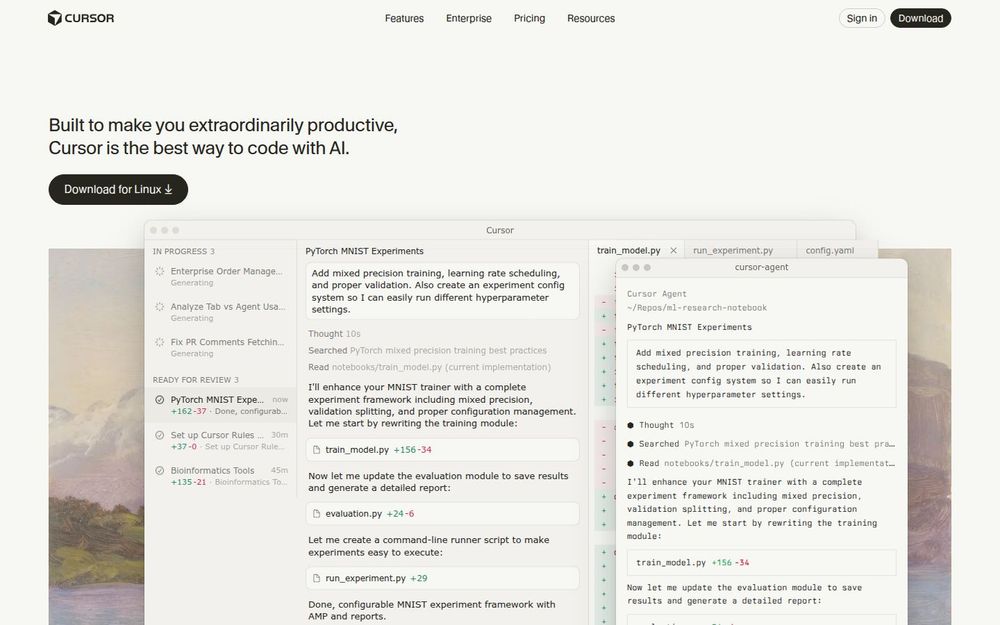Open evaluation.py file chip in chat
The width and height of the screenshot is (1000, 625).
pyautogui.click(x=442, y=513)
